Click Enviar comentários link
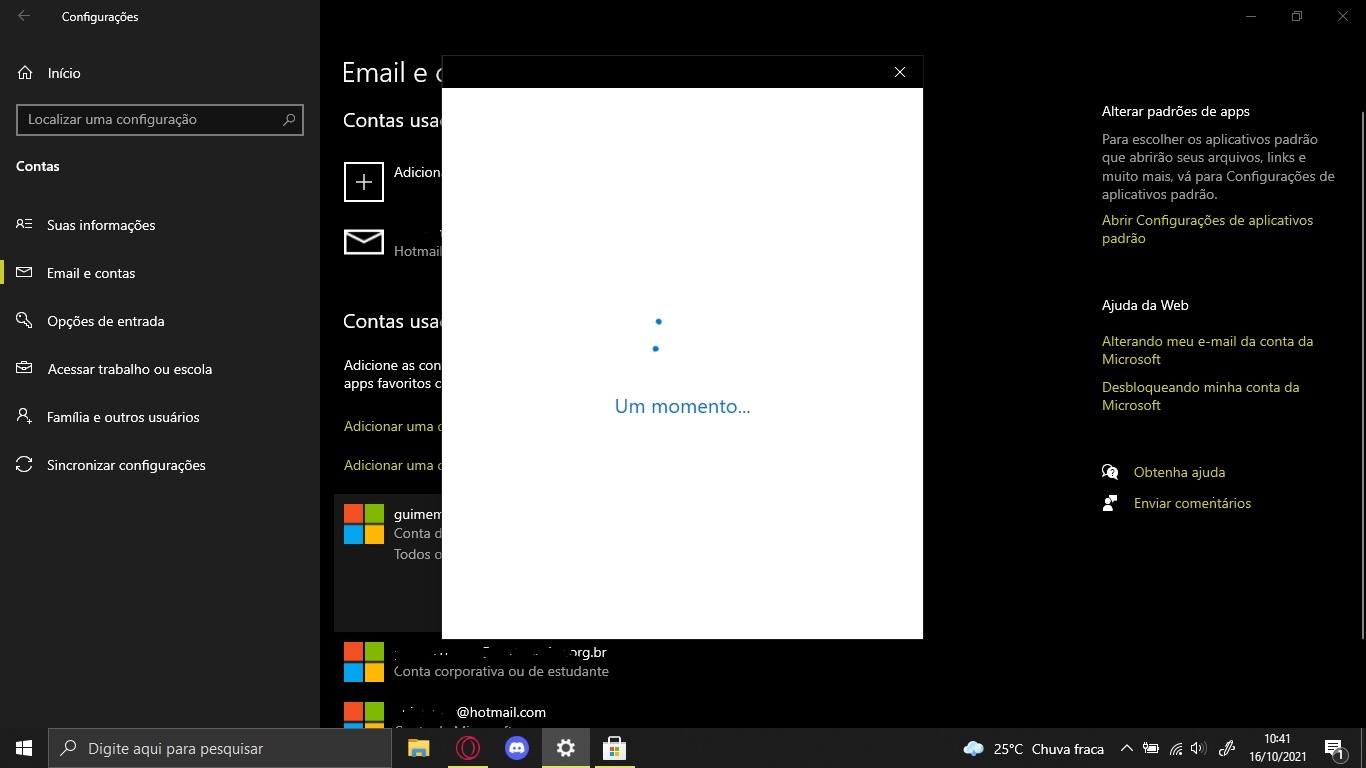 click(x=1192, y=503)
